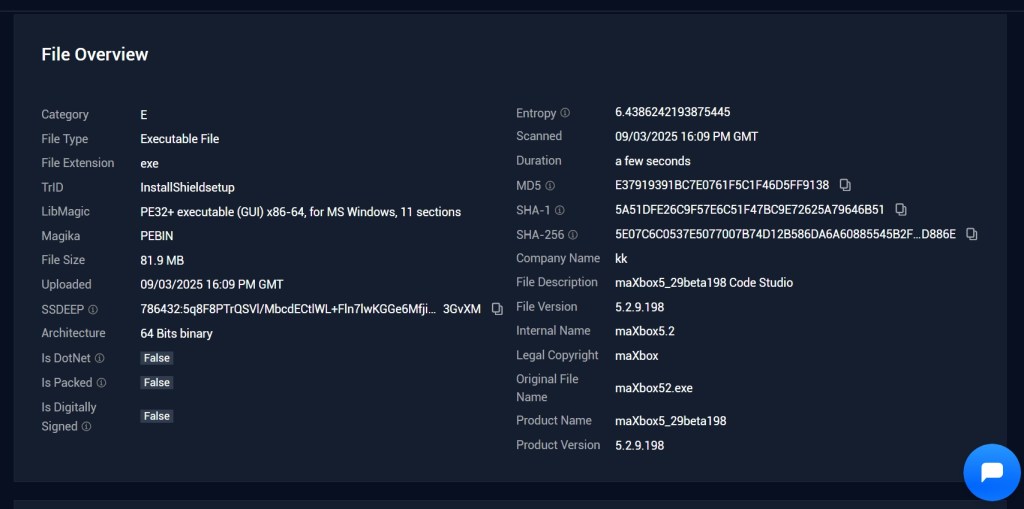Click the False badge for Digitally Signed

coord(157,416)
